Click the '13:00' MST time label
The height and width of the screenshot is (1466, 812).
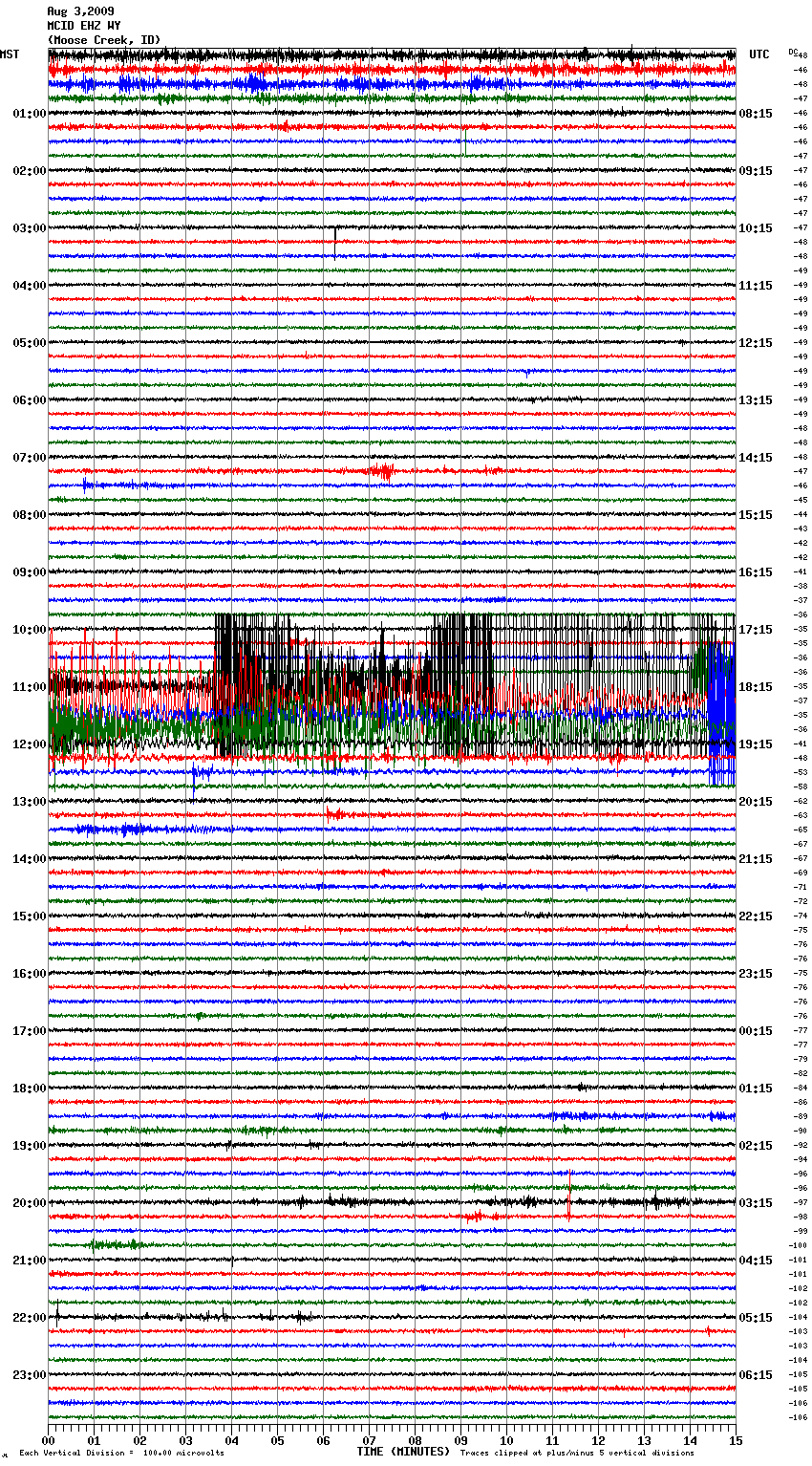pos(30,802)
